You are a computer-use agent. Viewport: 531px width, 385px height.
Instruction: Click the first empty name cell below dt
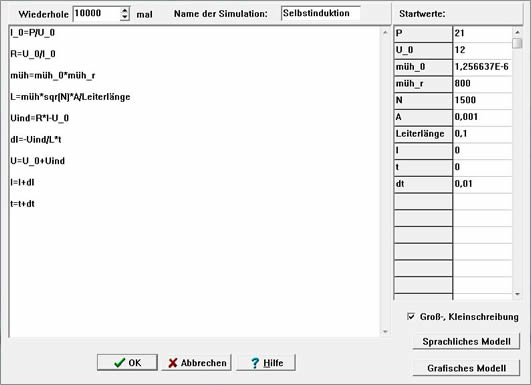423,201
